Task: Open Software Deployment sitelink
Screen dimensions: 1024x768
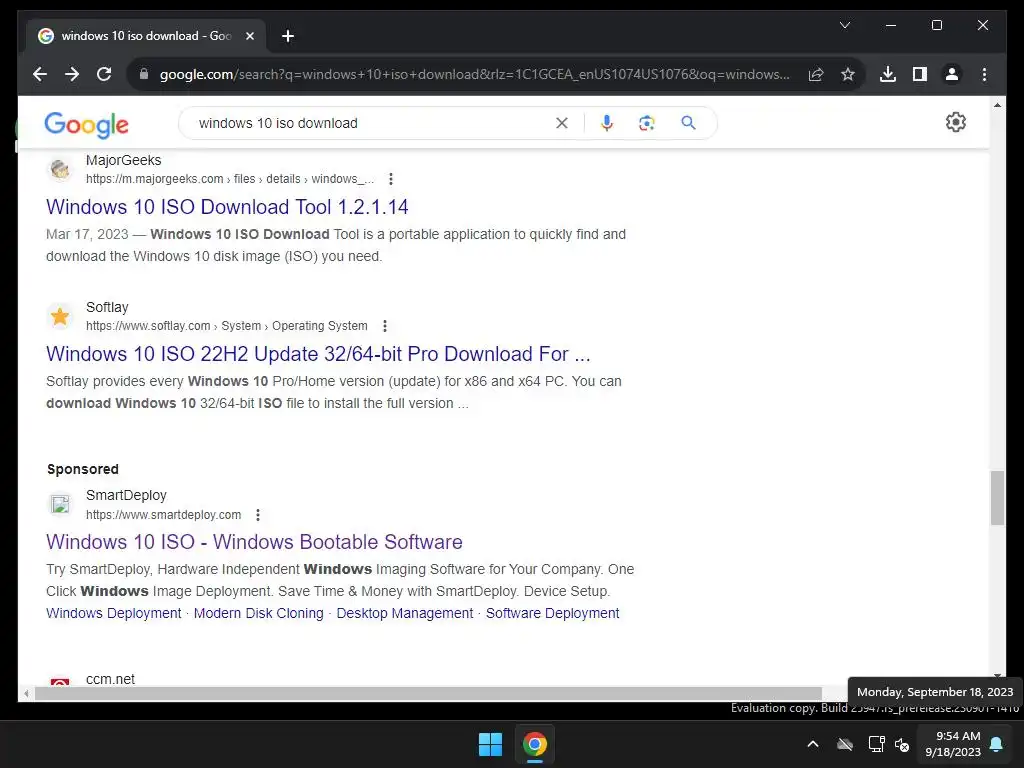Action: [552, 613]
